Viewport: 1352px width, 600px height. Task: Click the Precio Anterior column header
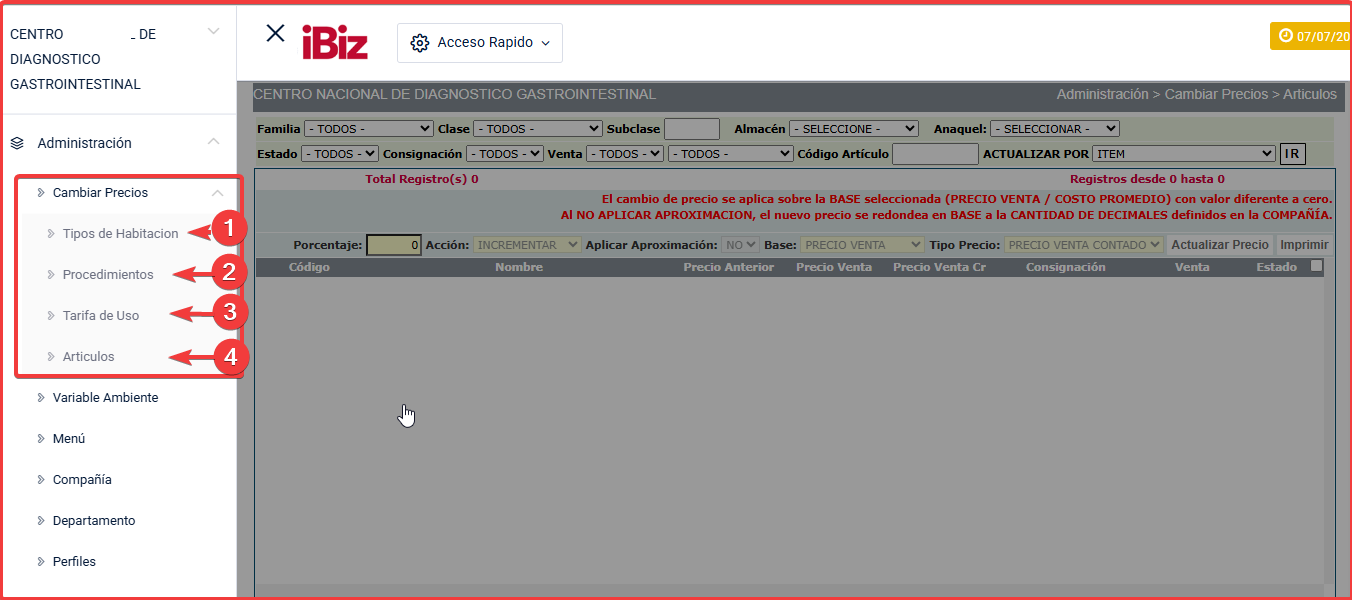[729, 267]
